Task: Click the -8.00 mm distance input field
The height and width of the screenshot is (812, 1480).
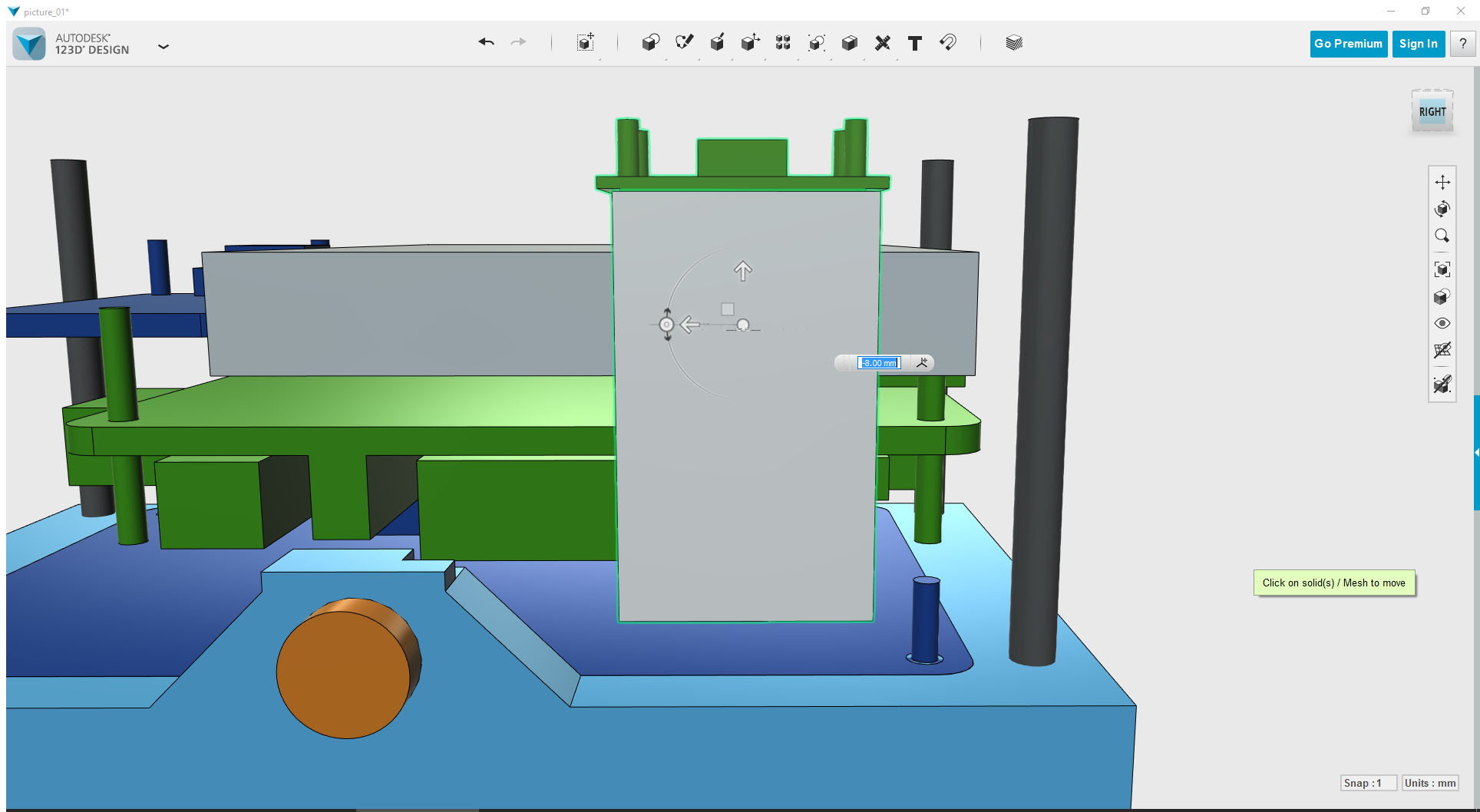Action: point(877,362)
